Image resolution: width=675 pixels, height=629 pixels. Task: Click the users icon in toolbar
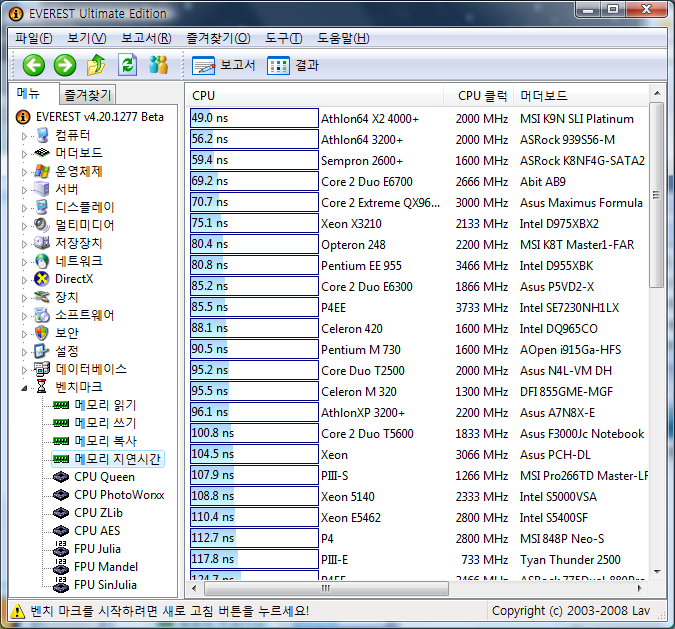coord(159,65)
